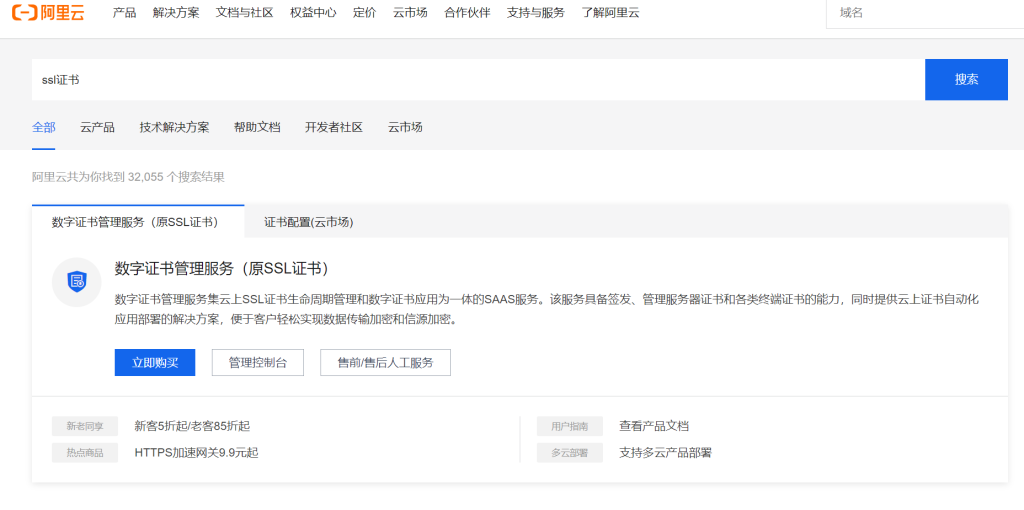Open 文档与社区 in the top navigation

coord(244,13)
